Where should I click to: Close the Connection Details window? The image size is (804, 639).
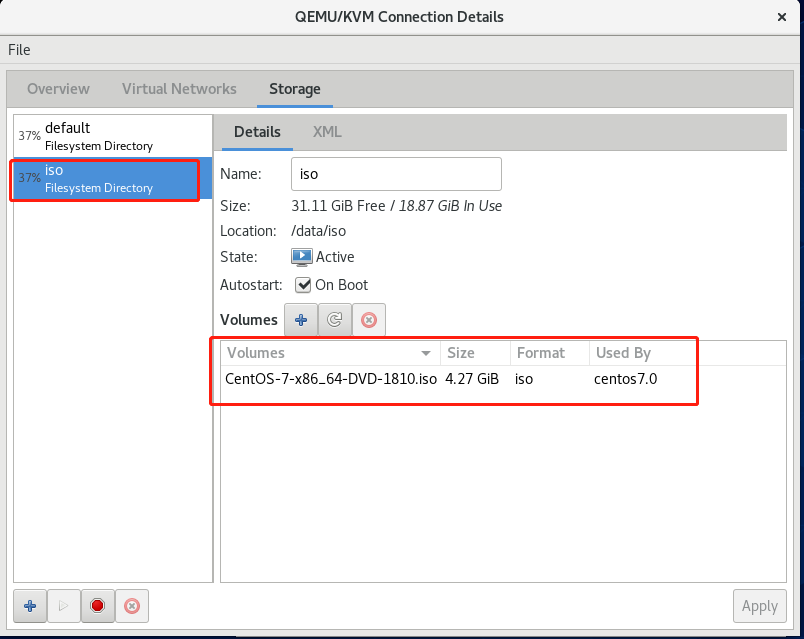coord(781,17)
